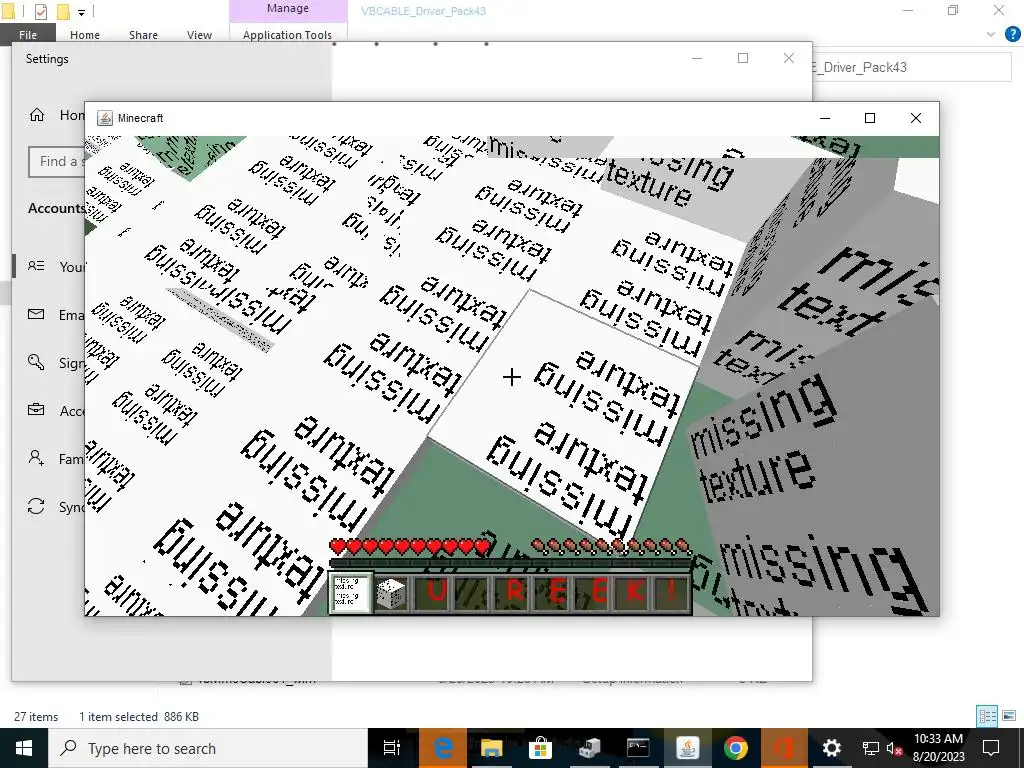Screen dimensions: 1024x768
Task: Open the Windows Start menu
Action: (x=24, y=748)
